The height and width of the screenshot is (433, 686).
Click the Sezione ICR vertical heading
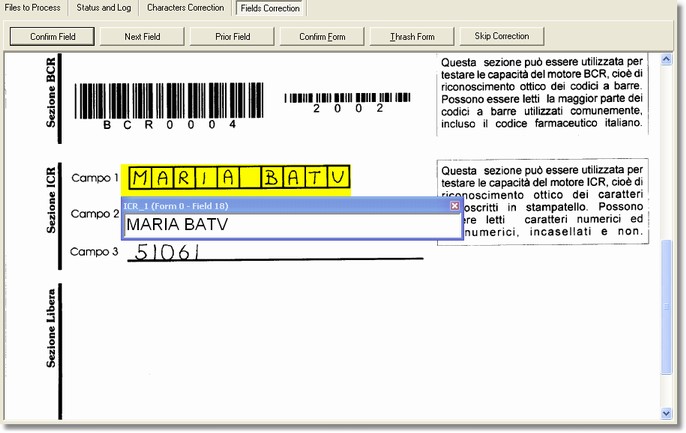51,200
